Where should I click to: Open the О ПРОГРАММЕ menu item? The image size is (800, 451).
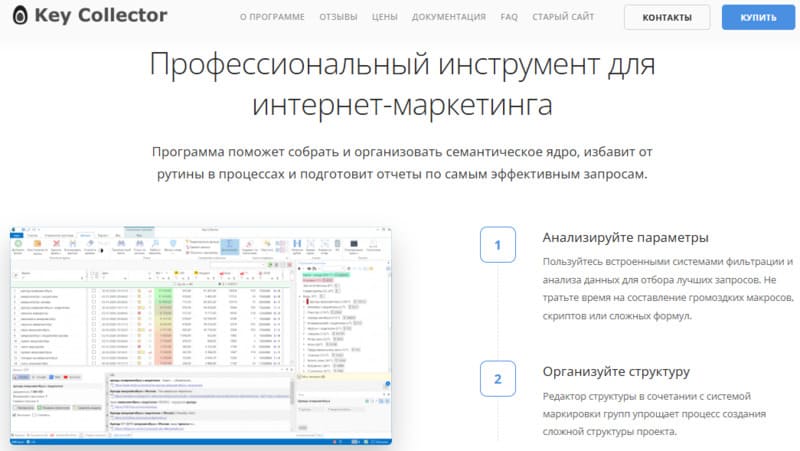pos(272,17)
